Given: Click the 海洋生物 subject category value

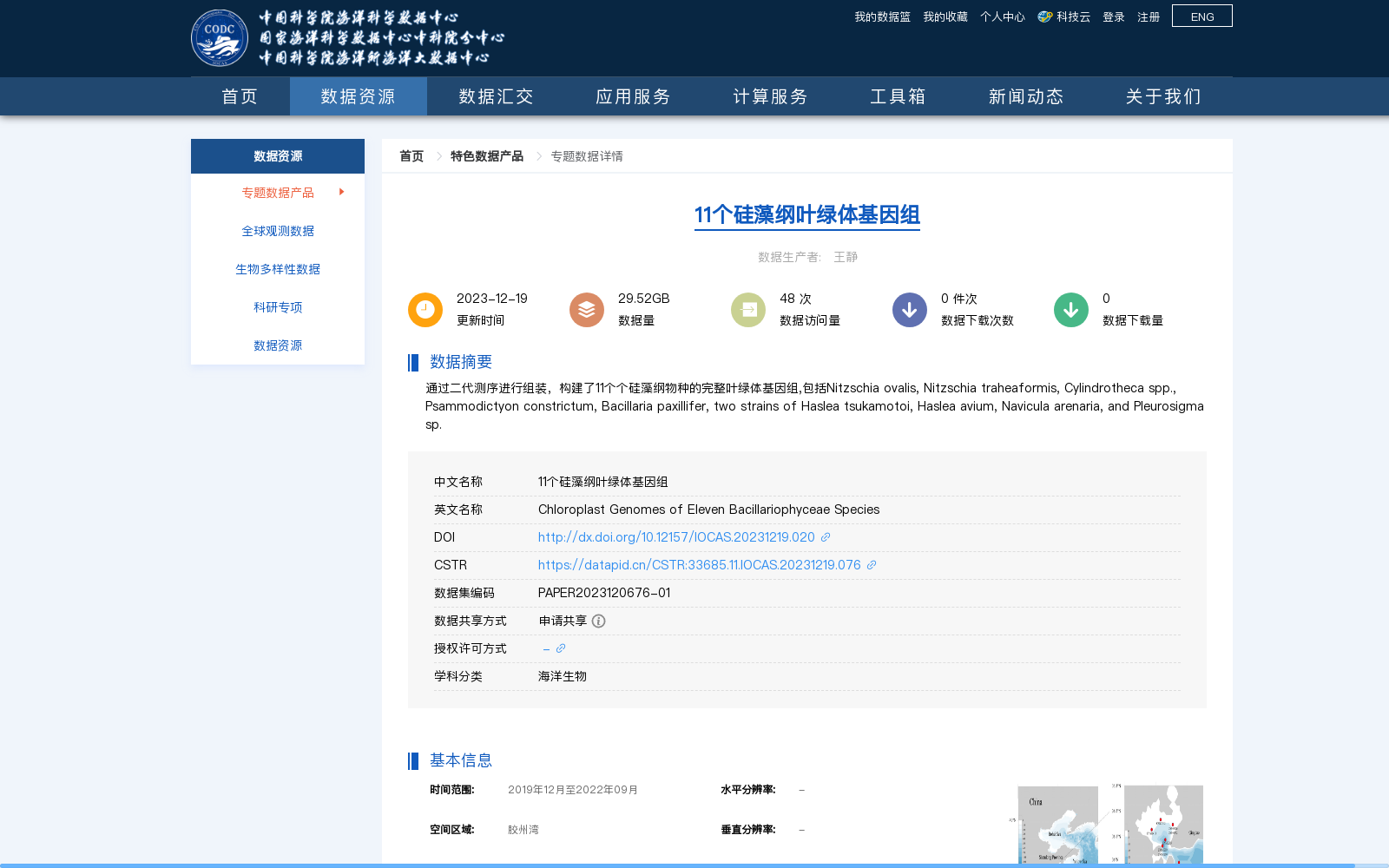Looking at the screenshot, I should pos(563,676).
